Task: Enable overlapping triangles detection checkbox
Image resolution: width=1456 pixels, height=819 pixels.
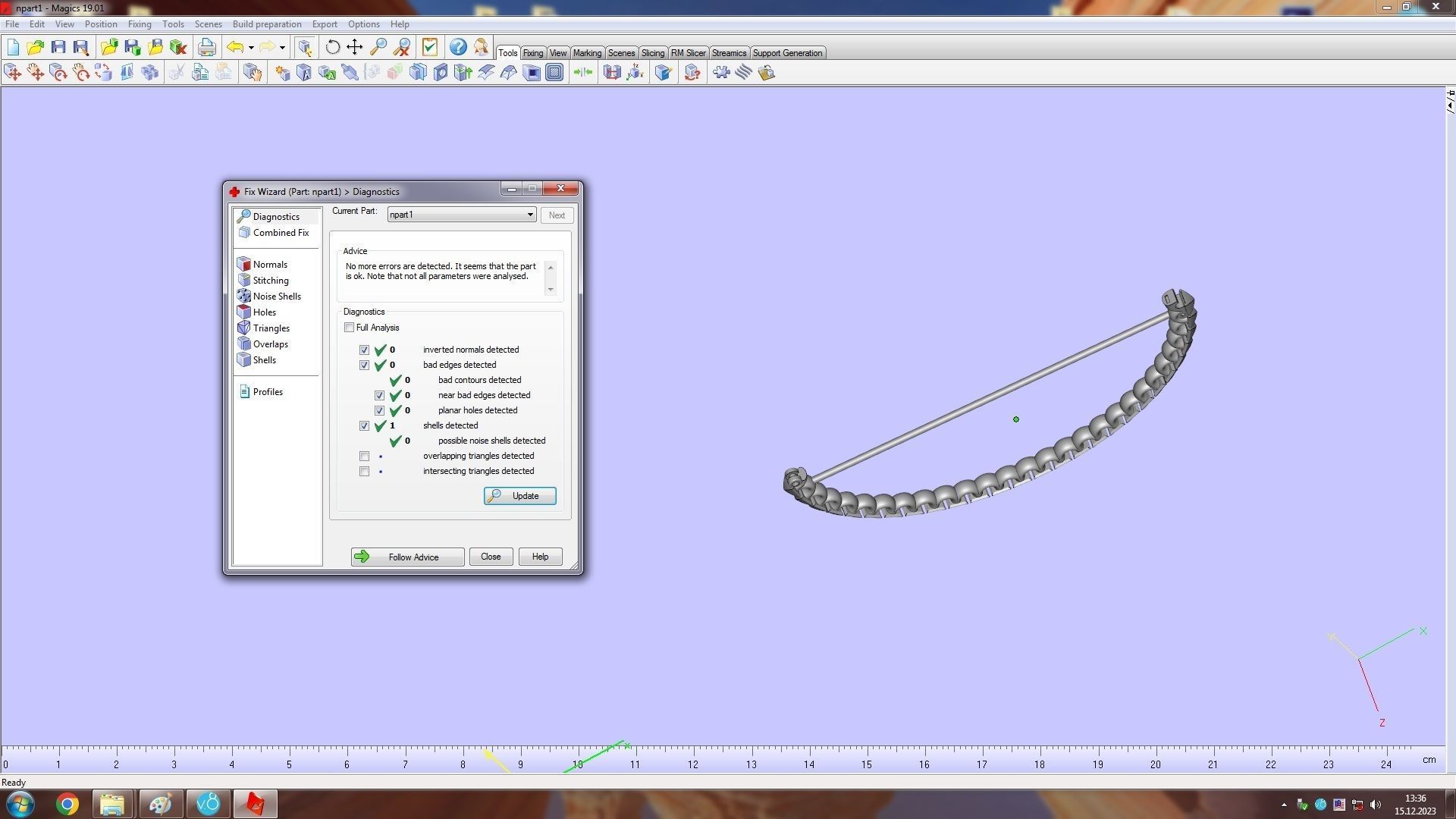Action: pos(365,457)
